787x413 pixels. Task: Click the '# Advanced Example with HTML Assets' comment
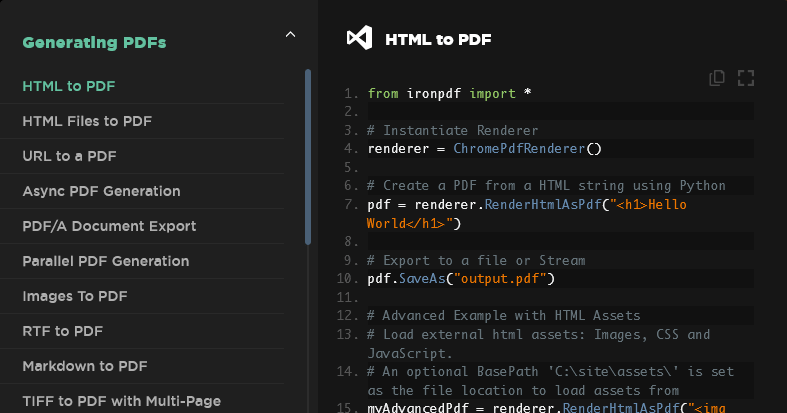click(x=504, y=316)
